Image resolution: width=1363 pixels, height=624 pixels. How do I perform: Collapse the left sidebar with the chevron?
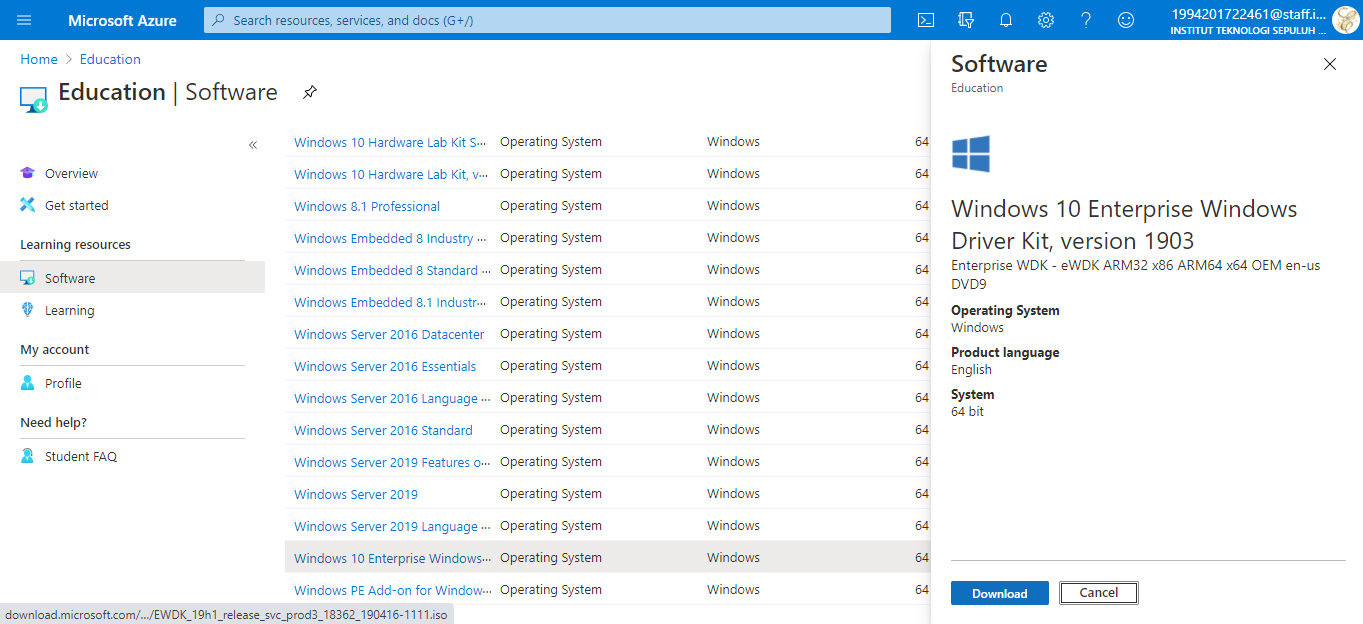pyautogui.click(x=253, y=145)
